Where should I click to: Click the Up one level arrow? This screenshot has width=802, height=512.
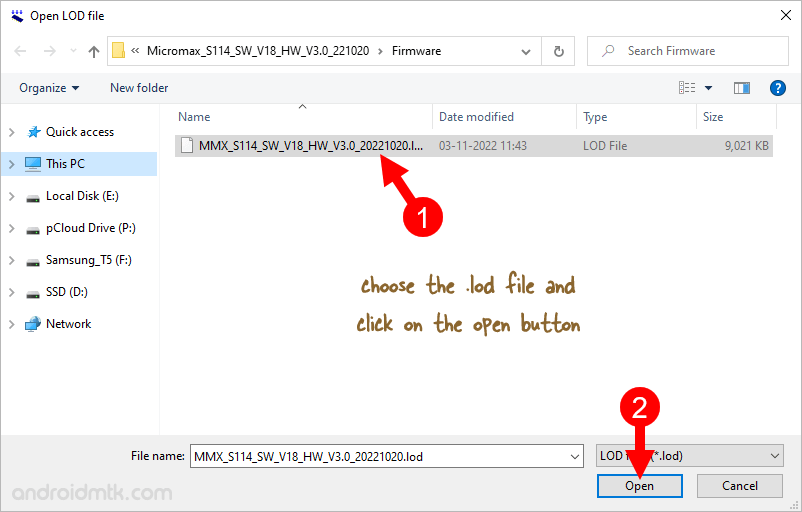point(94,51)
